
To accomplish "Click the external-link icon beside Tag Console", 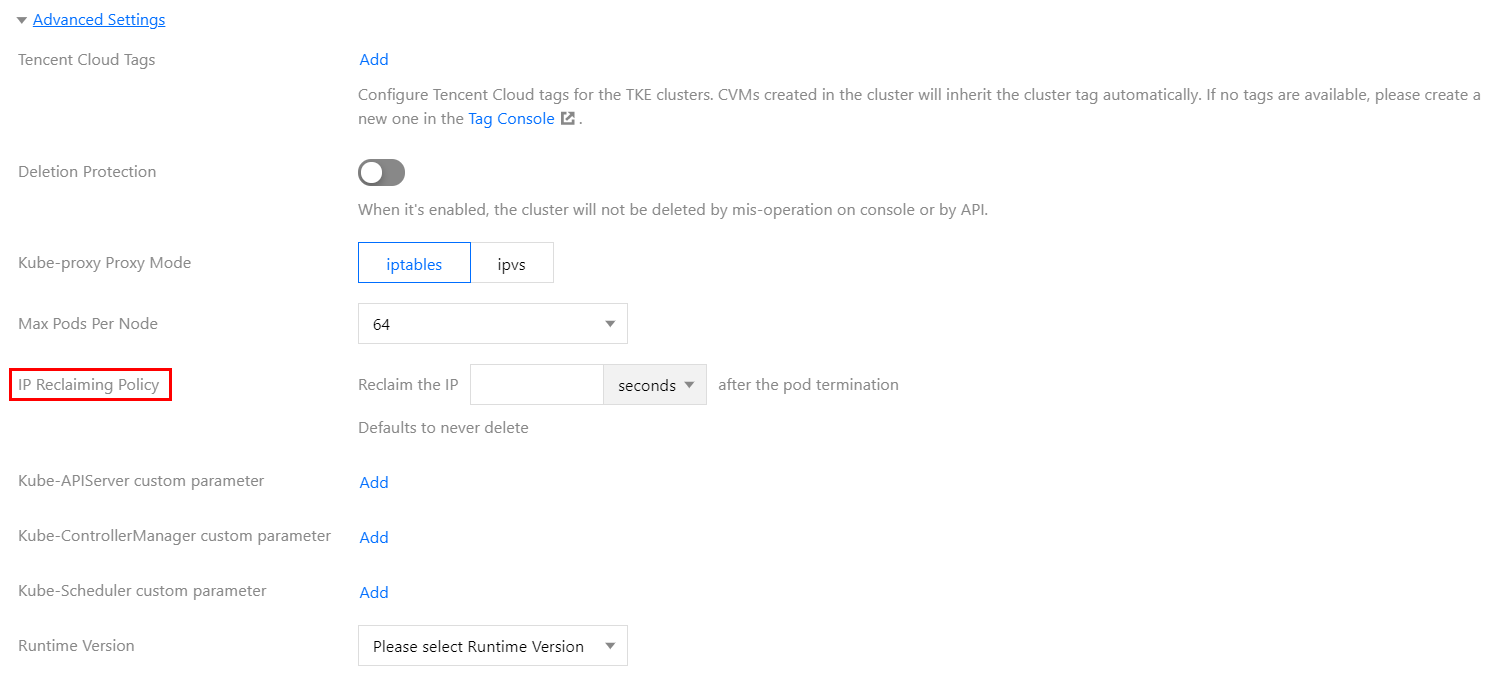I will [x=568, y=119].
